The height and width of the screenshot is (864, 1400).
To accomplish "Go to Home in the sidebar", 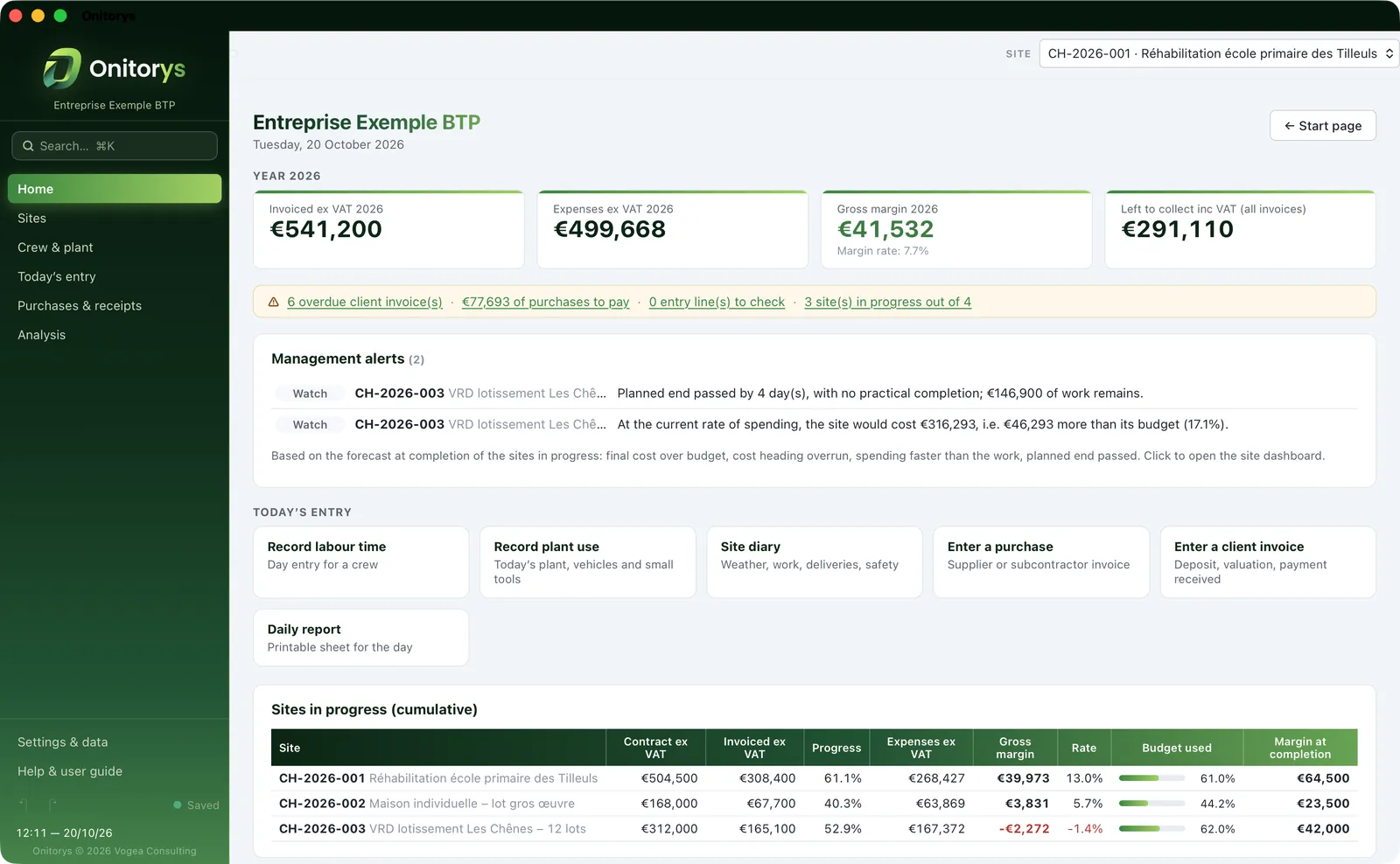I will pos(115,189).
